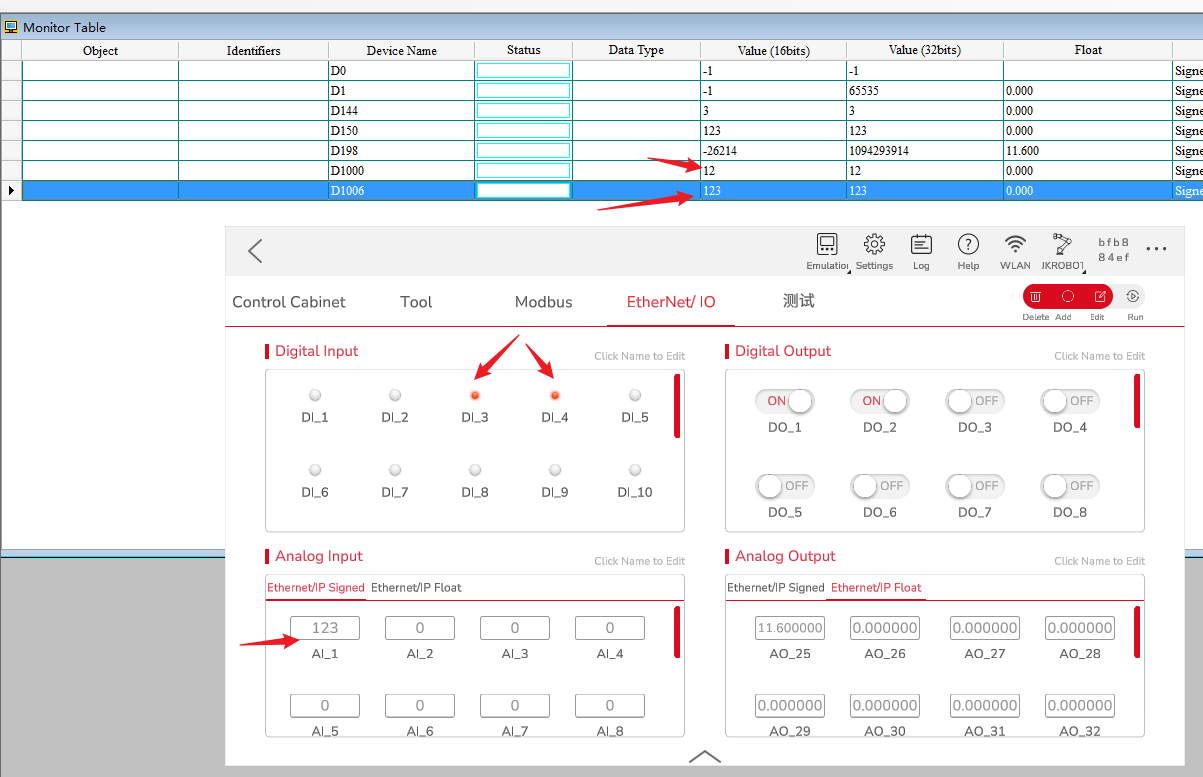Viewport: 1203px width, 777px height.
Task: Click the red Delete trash icon
Action: click(1036, 297)
